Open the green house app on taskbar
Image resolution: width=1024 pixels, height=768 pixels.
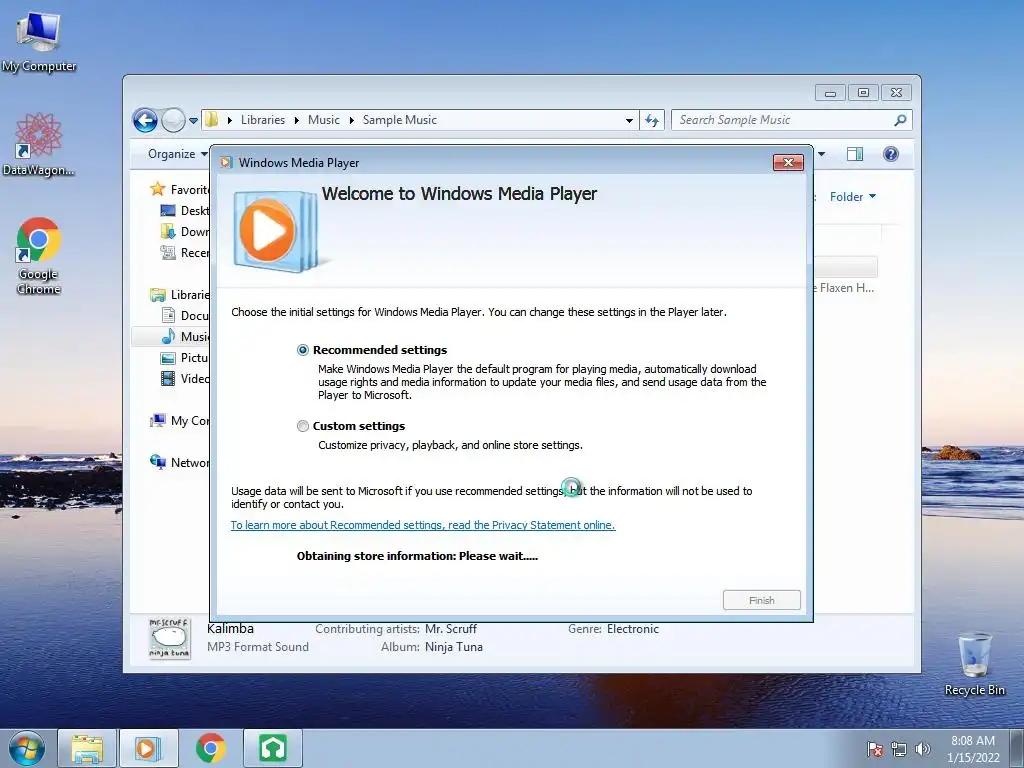point(272,748)
